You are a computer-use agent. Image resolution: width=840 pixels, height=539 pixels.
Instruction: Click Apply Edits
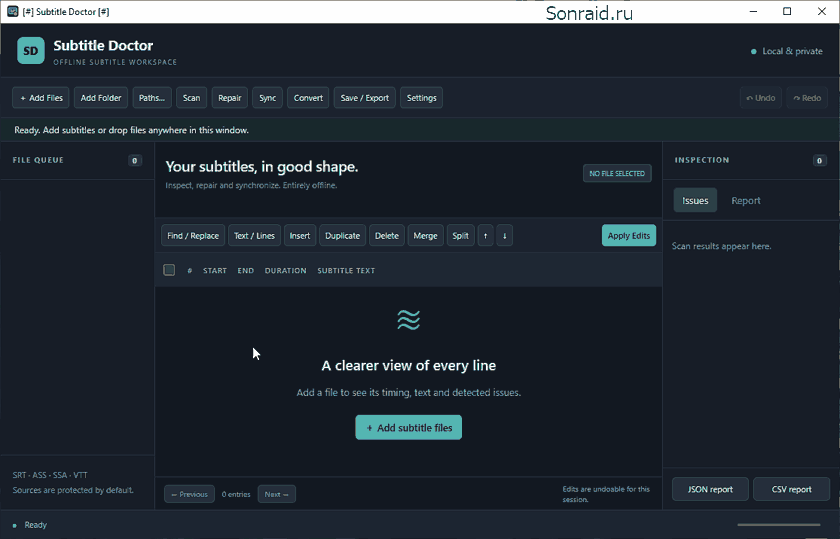pyautogui.click(x=628, y=236)
